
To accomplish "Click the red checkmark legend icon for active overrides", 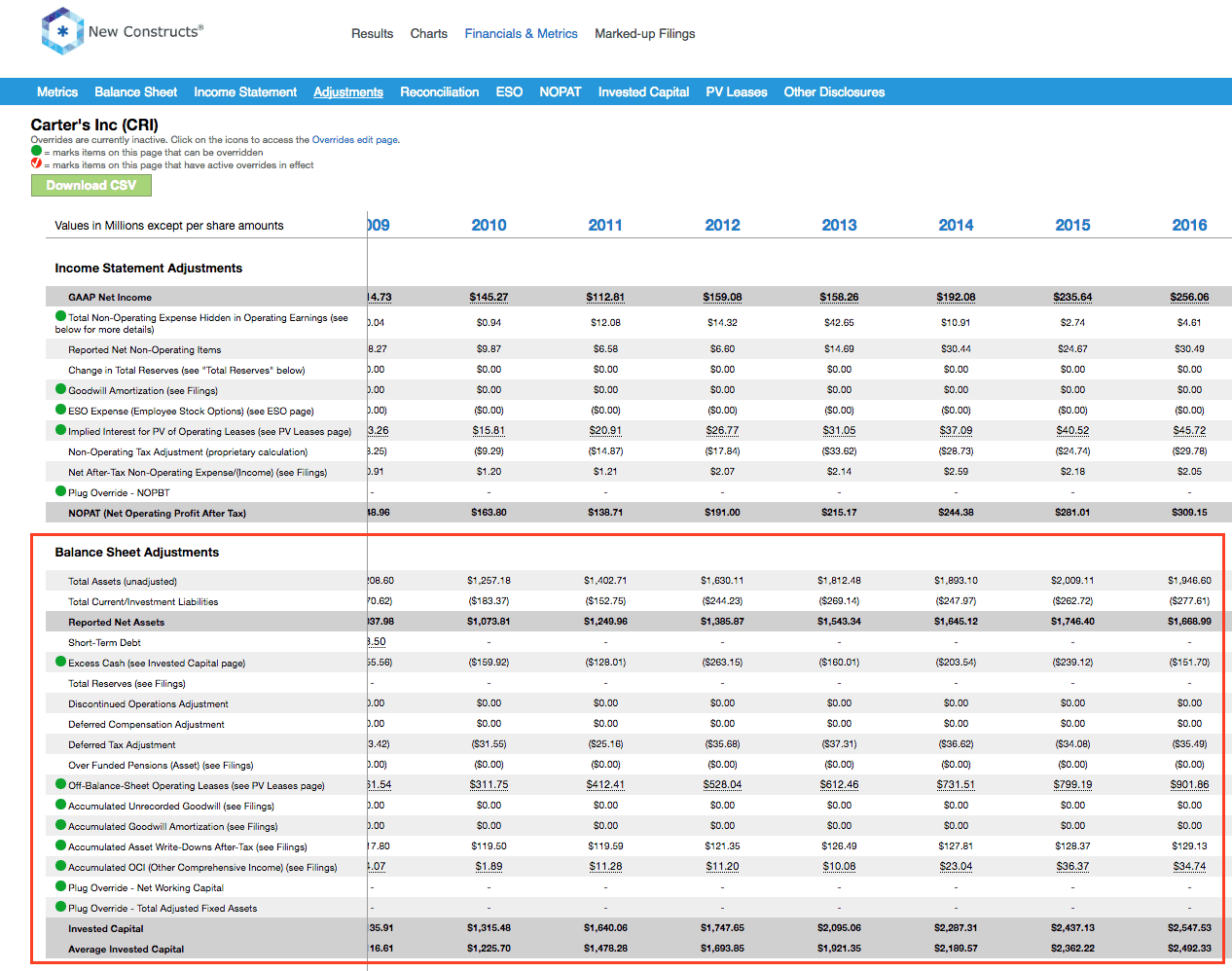I will (36, 163).
